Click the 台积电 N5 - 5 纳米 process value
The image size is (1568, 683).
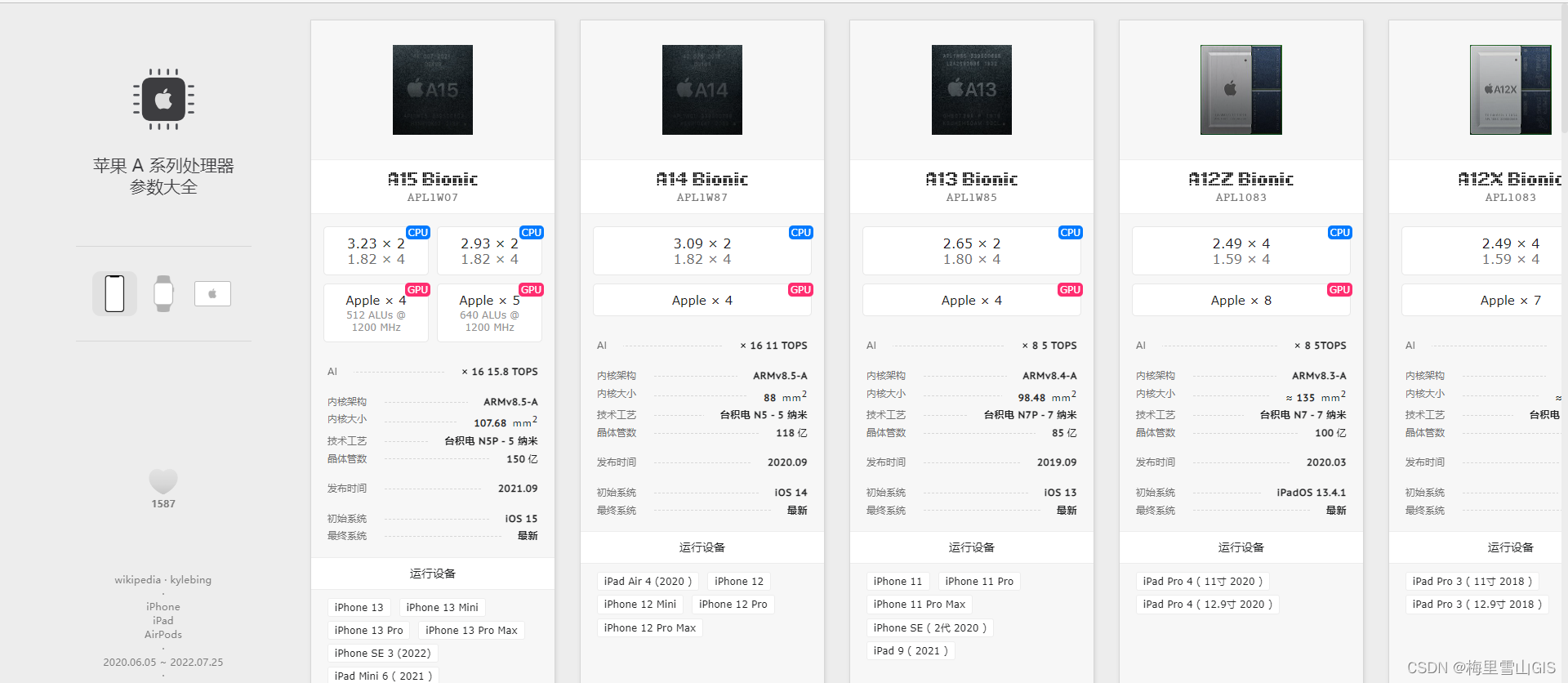click(x=764, y=415)
